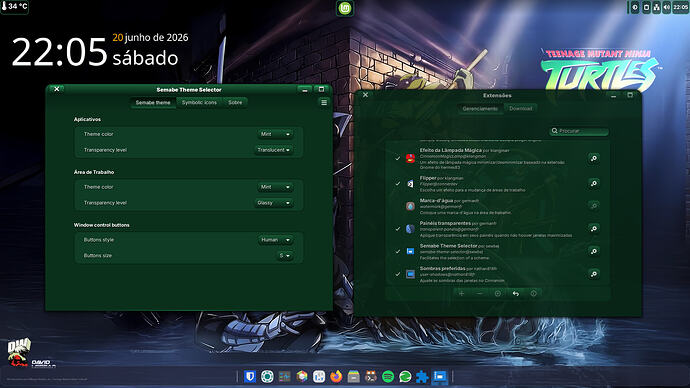Open Aplicativos Theme color Mint dropdown
The width and height of the screenshot is (690, 388).
[x=275, y=134]
